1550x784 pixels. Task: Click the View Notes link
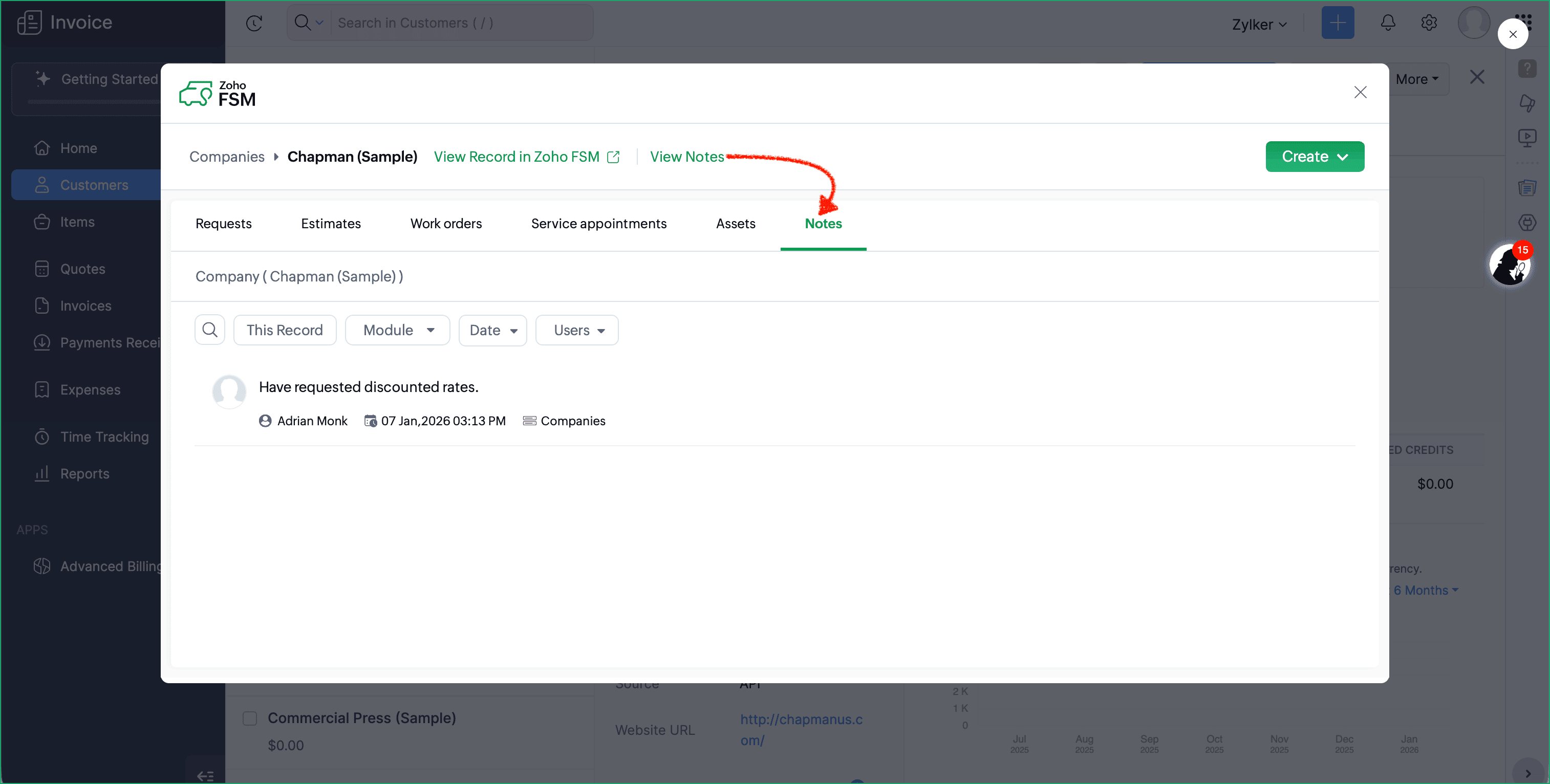click(x=686, y=157)
